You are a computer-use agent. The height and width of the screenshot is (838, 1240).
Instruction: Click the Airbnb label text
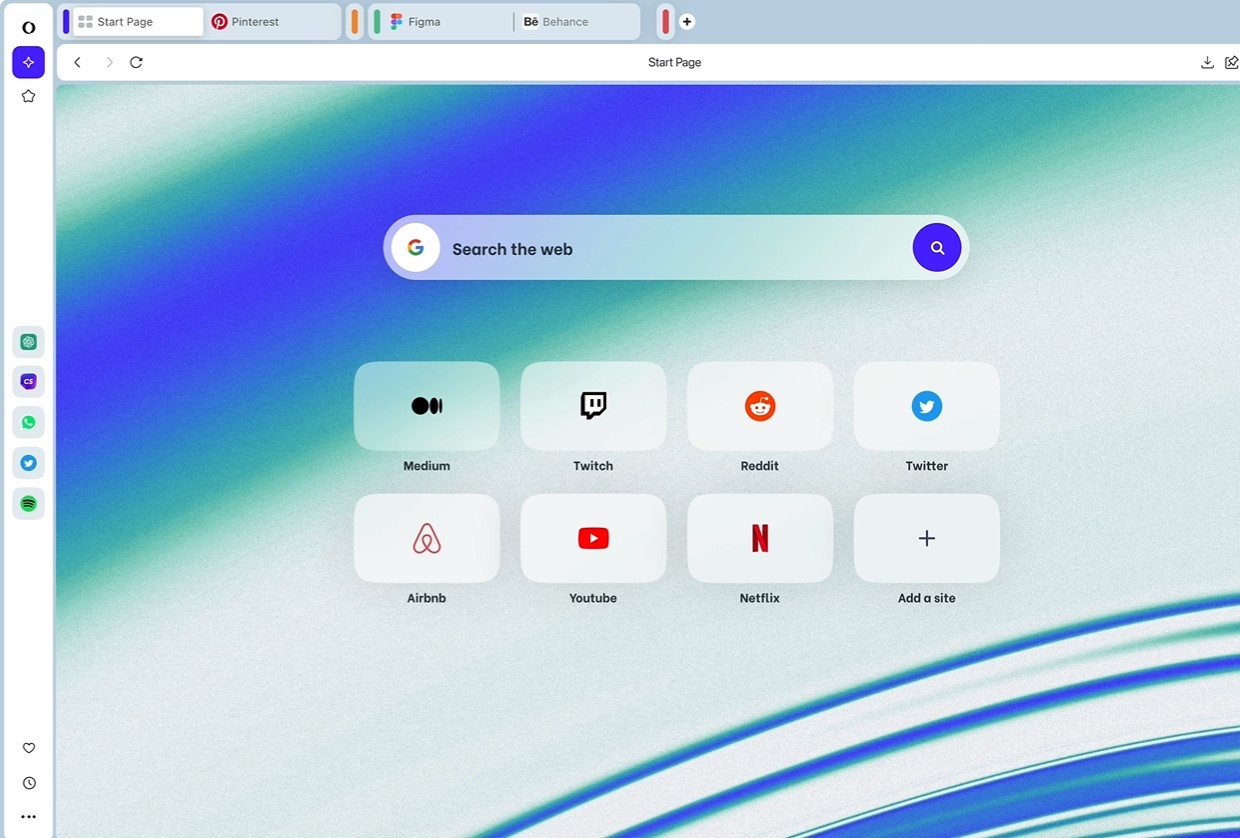click(427, 598)
